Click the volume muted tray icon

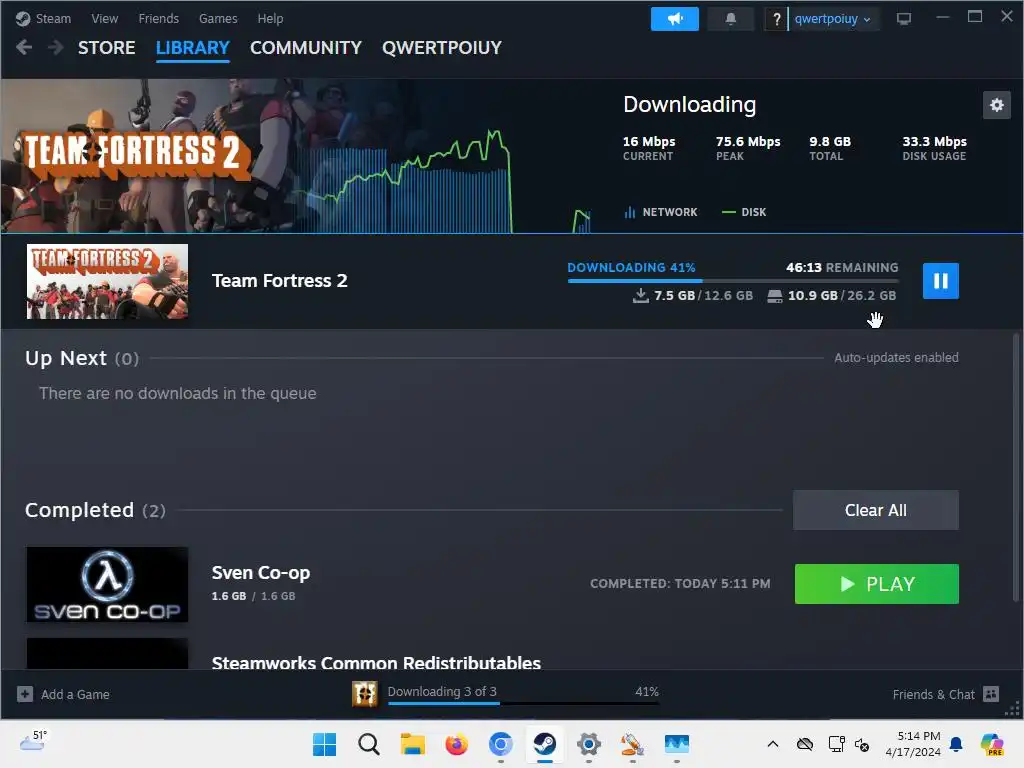point(861,744)
